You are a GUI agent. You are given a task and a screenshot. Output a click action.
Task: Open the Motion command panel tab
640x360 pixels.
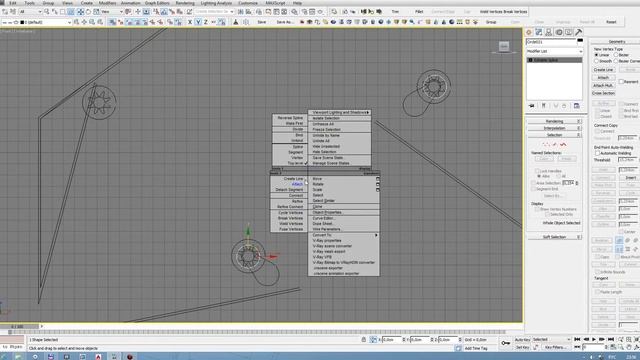tap(559, 32)
